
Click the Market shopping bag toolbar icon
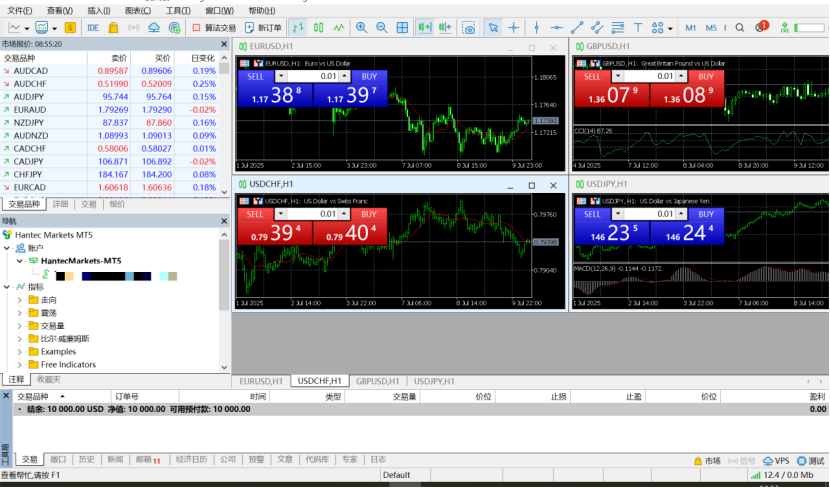coord(113,28)
